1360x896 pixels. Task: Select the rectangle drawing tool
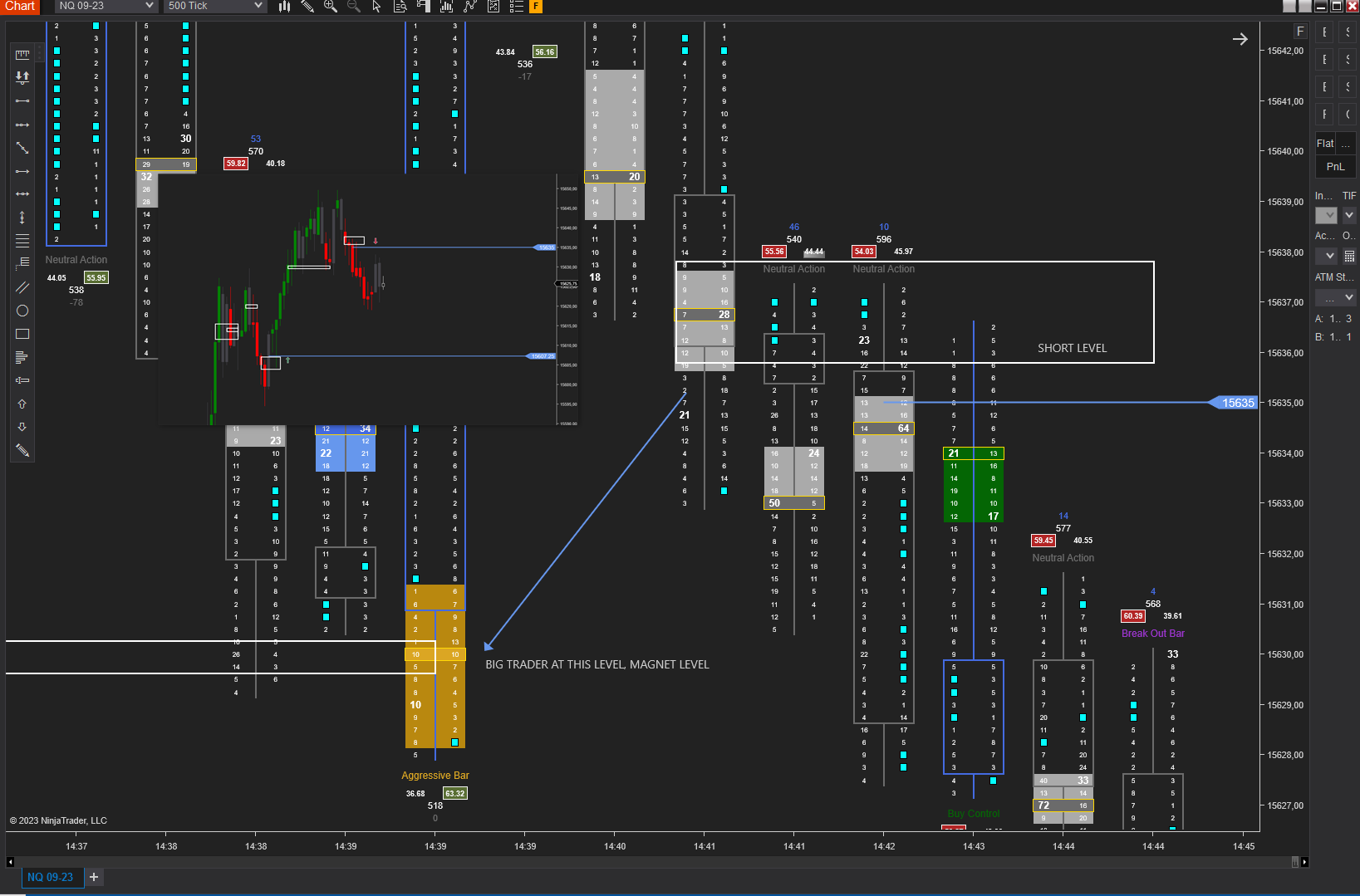click(22, 334)
